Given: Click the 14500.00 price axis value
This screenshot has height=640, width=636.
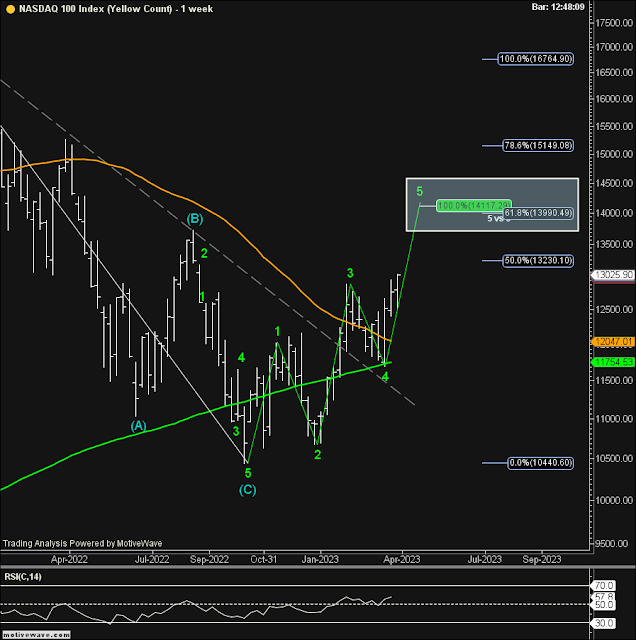Looking at the screenshot, I should pyautogui.click(x=614, y=183).
